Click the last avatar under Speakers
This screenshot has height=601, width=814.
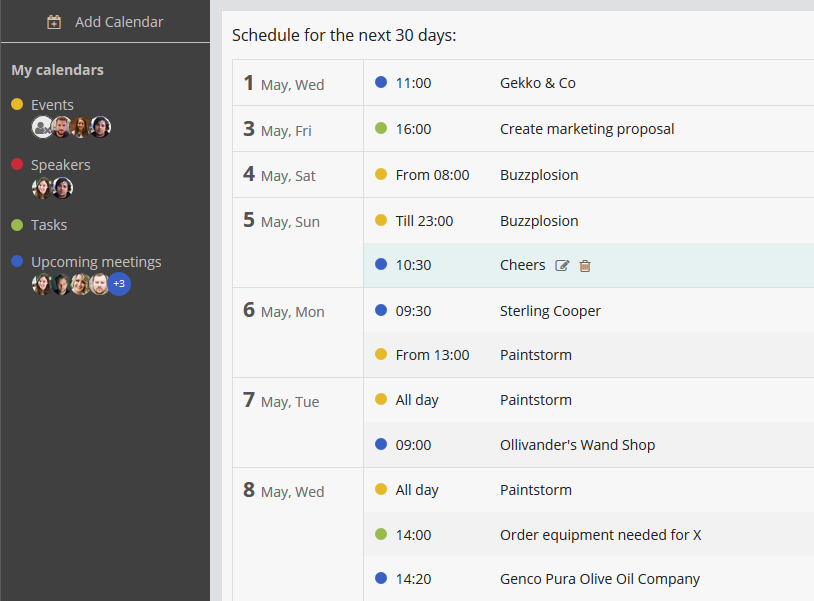coord(62,188)
